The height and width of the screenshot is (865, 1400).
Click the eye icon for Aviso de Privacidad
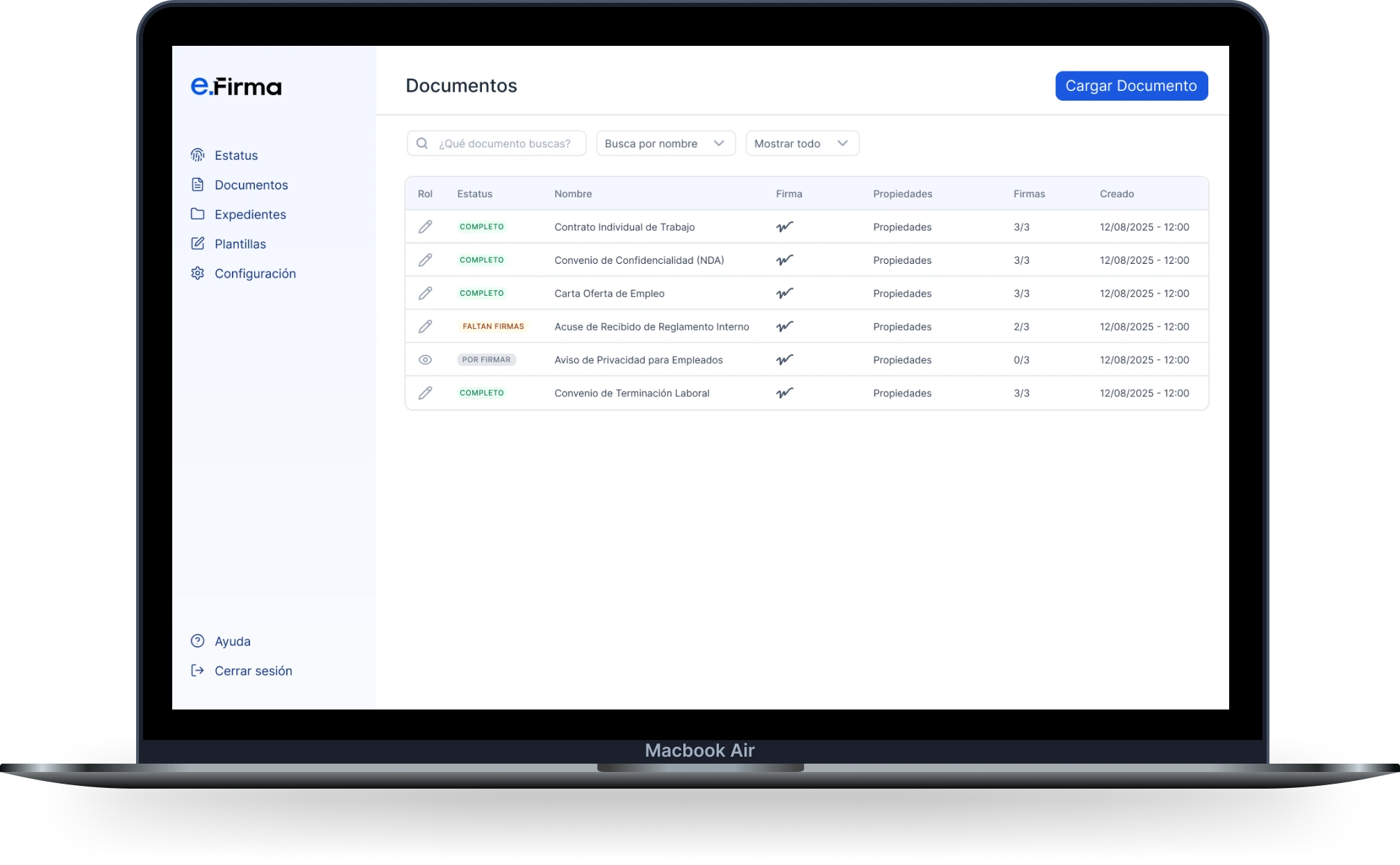[x=425, y=360]
